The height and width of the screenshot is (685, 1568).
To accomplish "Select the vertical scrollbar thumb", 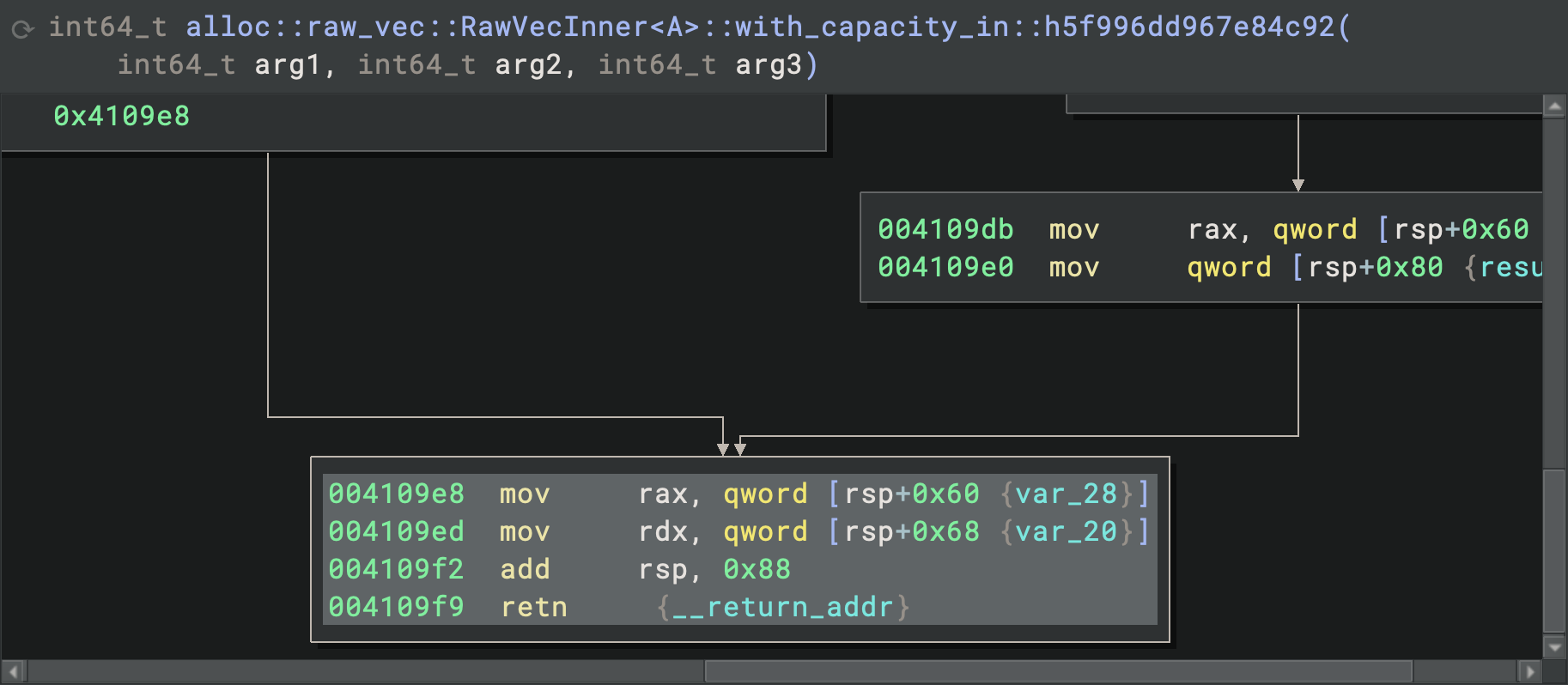I will tap(1554, 549).
